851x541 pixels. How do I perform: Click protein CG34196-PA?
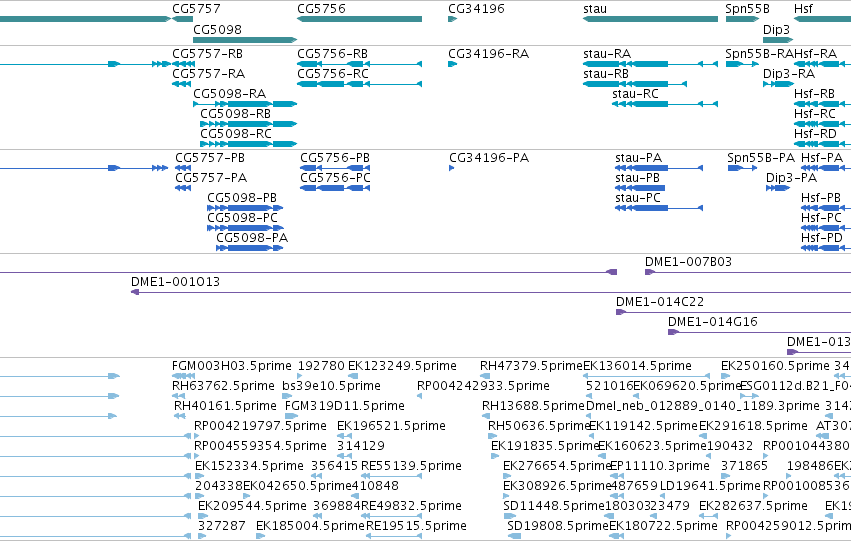(x=489, y=158)
